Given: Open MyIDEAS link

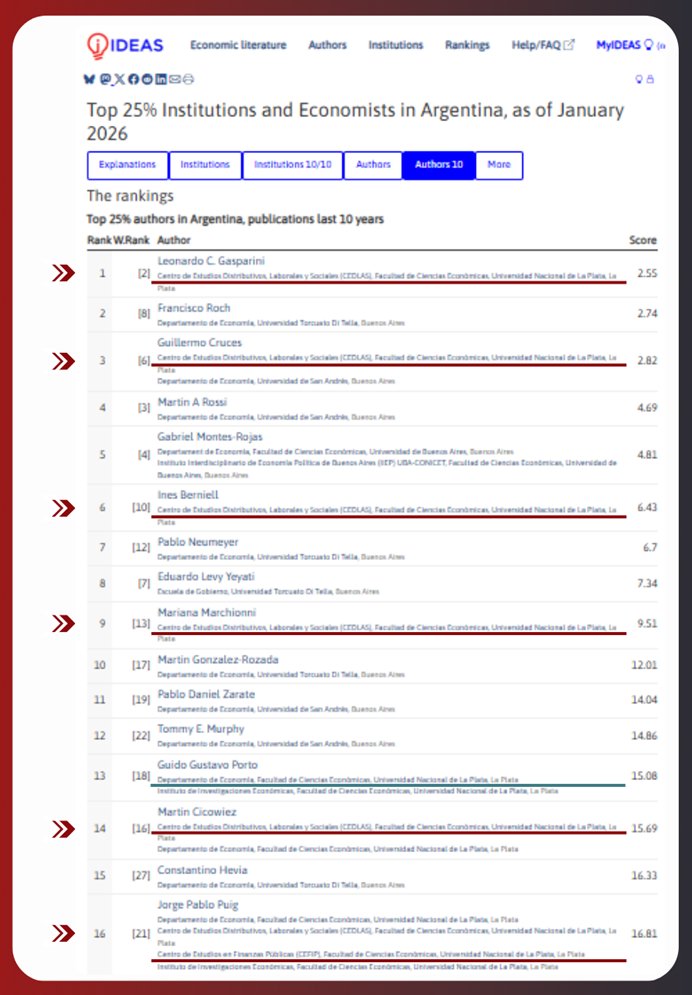Looking at the screenshot, I should coord(625,45).
